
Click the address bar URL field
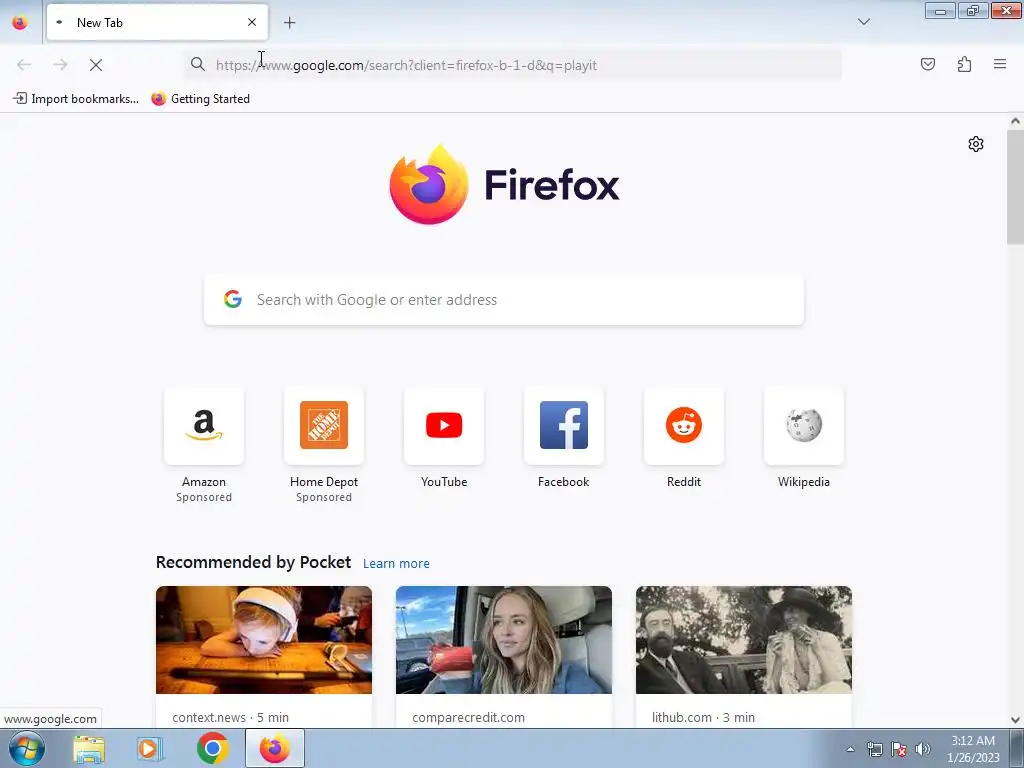(513, 65)
